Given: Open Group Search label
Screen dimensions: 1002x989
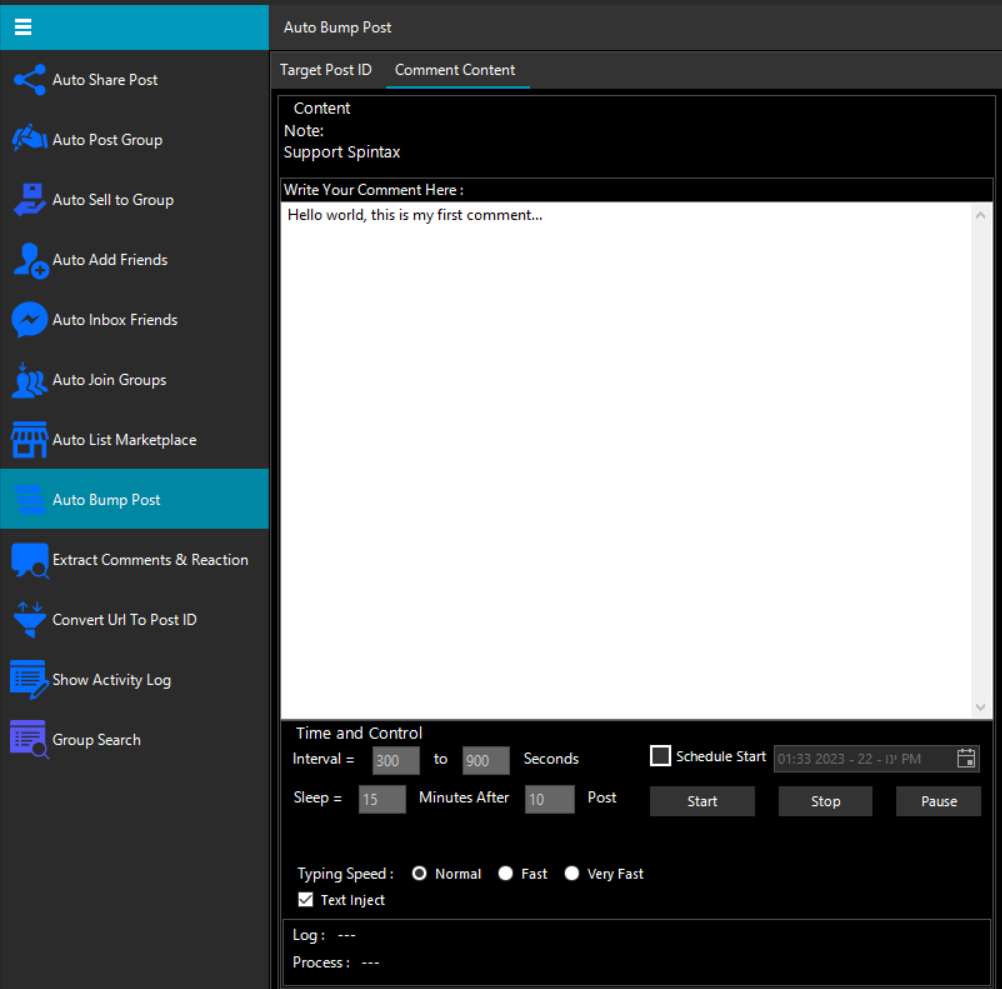Looking at the screenshot, I should click(x=96, y=740).
